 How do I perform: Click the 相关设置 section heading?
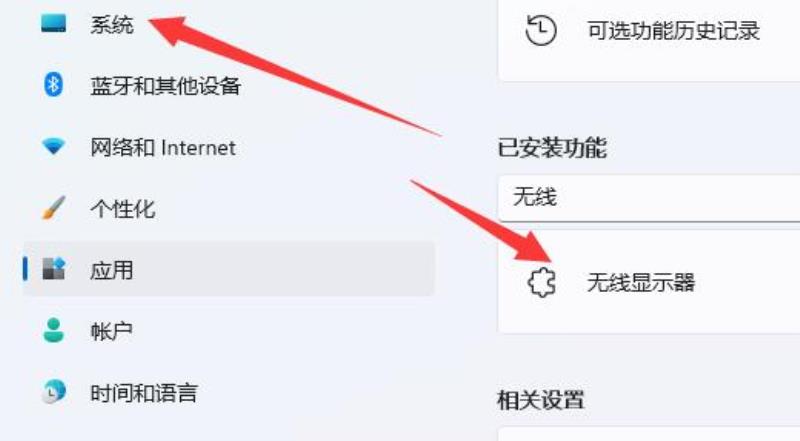pyautogui.click(x=540, y=400)
